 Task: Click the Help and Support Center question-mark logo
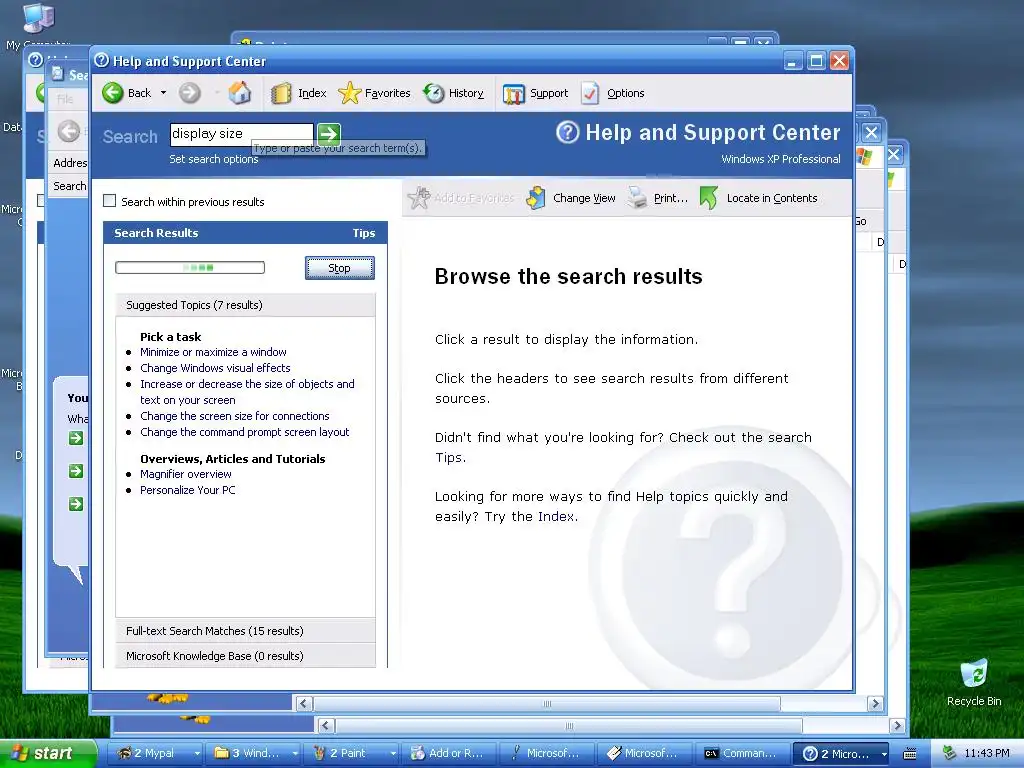[x=568, y=133]
